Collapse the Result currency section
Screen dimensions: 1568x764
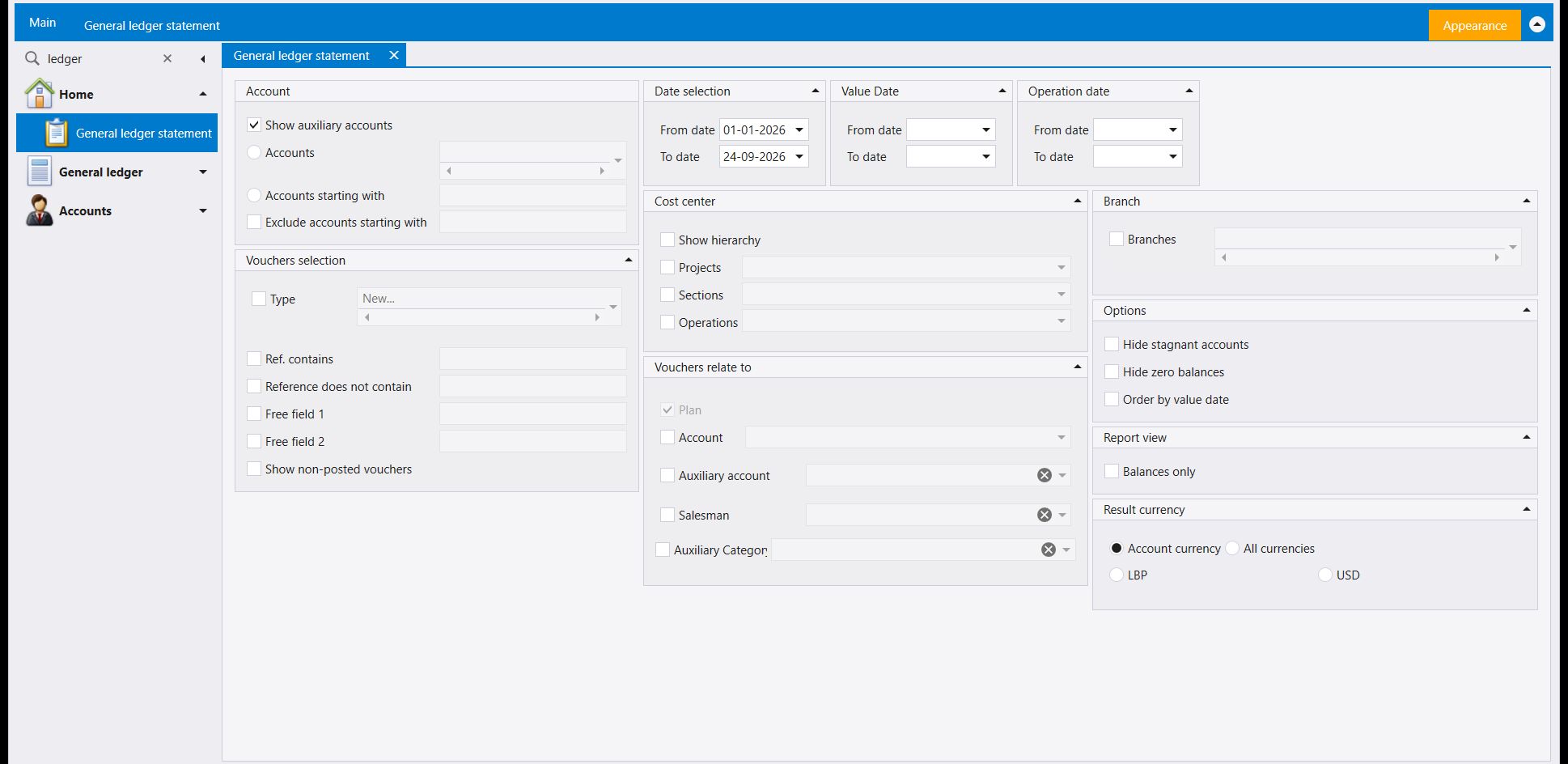point(1527,509)
